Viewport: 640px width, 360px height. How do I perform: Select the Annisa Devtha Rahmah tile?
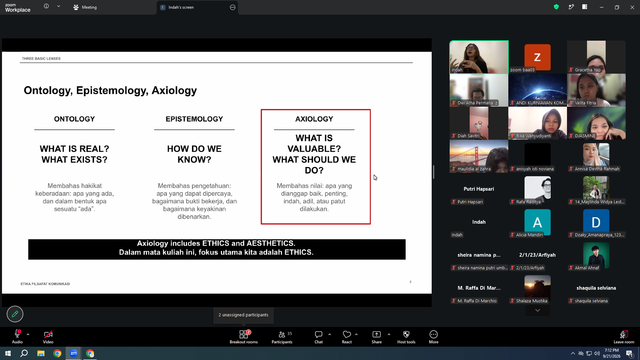tap(596, 156)
